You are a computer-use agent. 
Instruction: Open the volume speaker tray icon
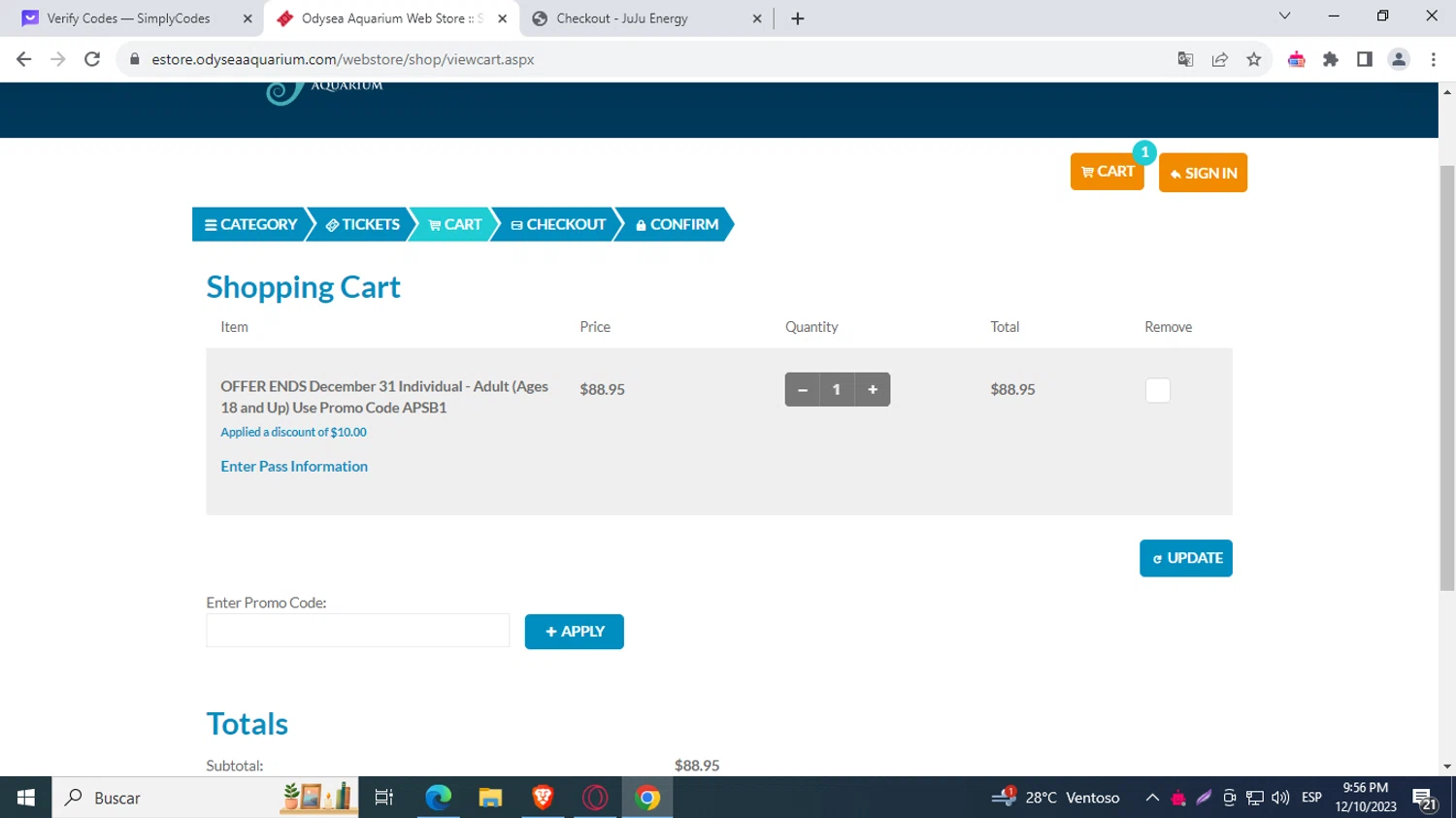[1280, 798]
